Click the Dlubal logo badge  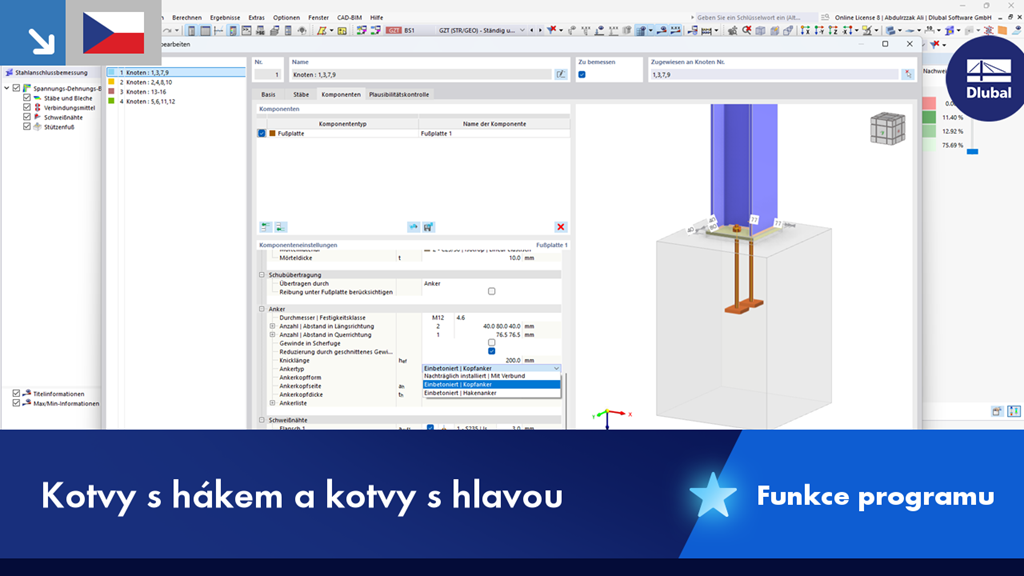(x=987, y=78)
